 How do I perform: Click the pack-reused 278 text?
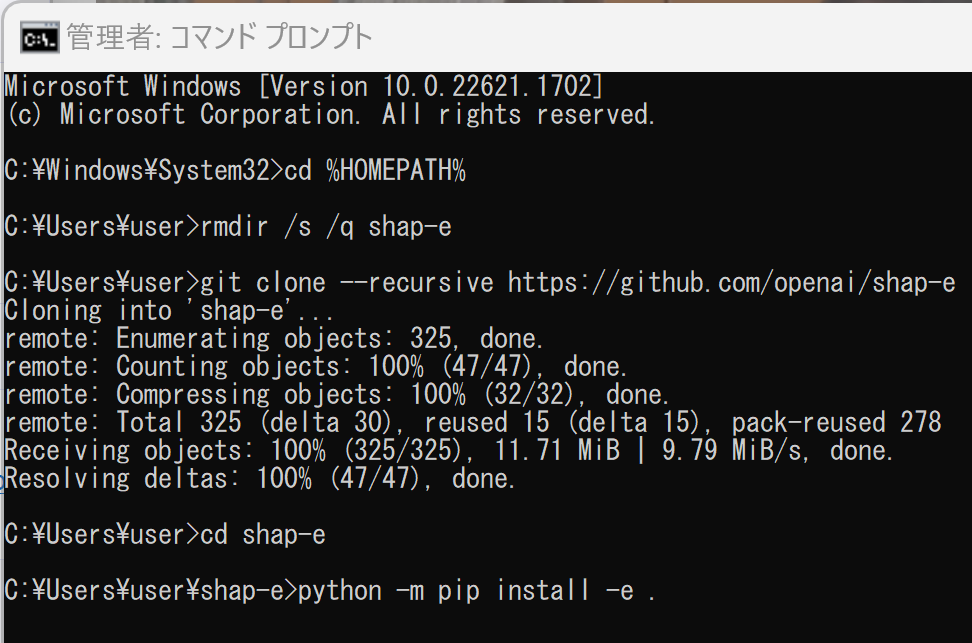(837, 423)
